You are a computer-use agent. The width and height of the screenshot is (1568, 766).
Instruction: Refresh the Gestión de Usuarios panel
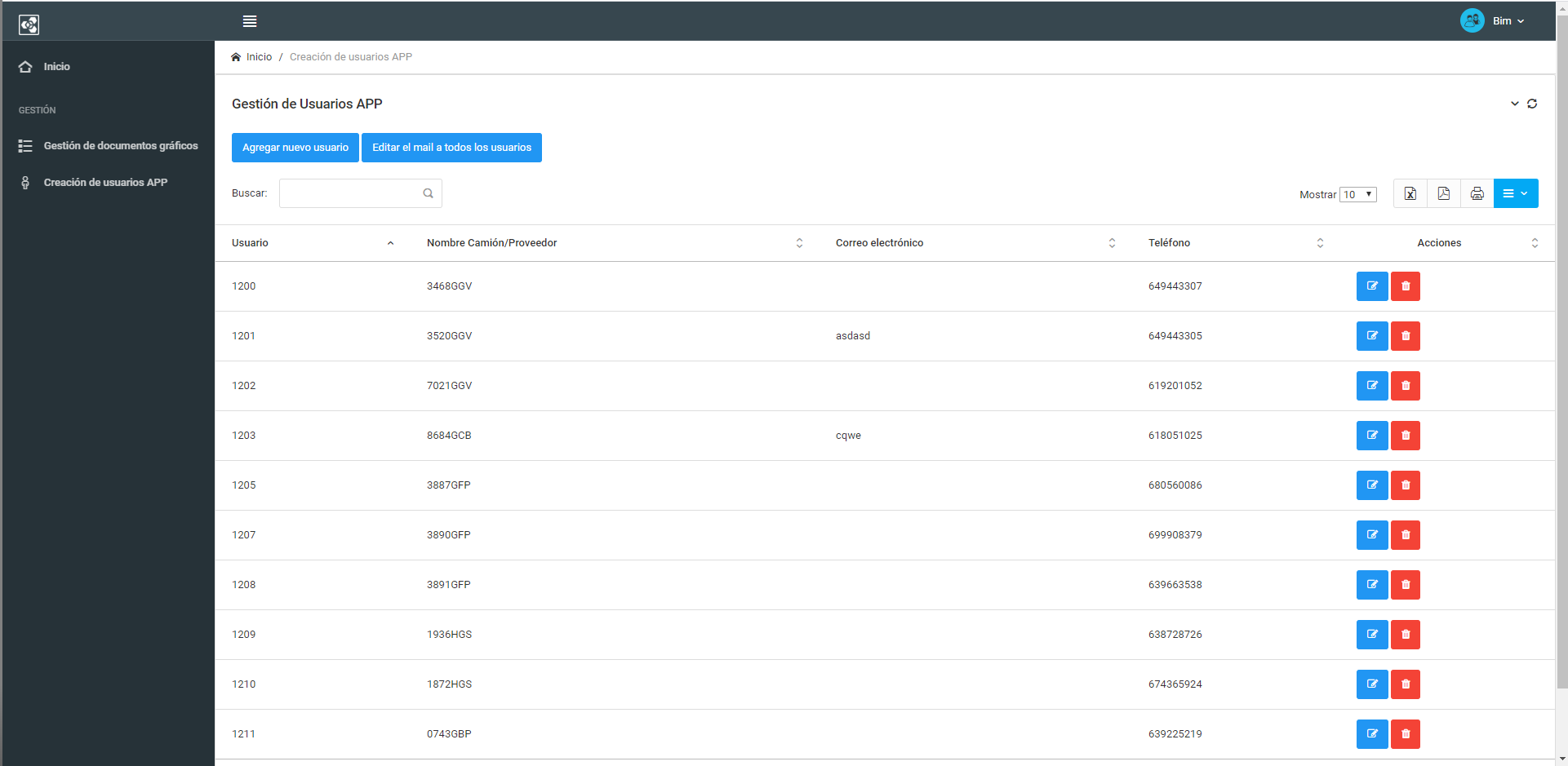coord(1532,104)
